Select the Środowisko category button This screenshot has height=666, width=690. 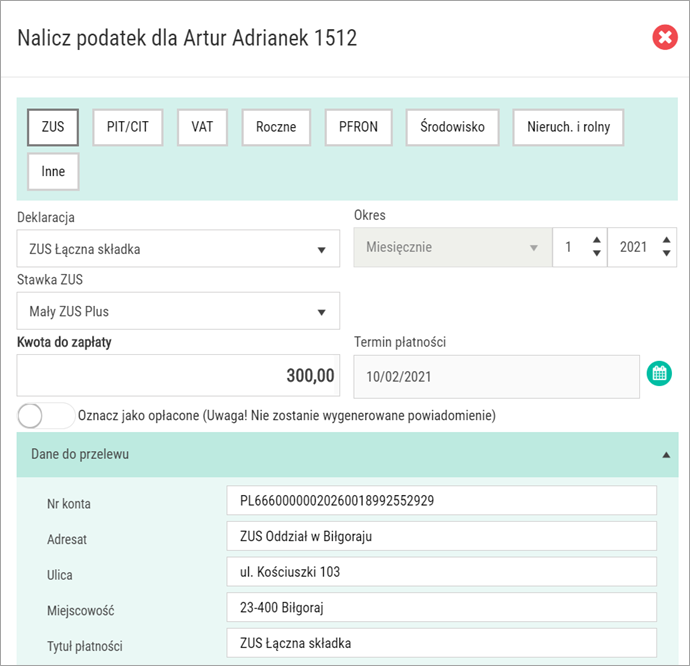click(452, 127)
